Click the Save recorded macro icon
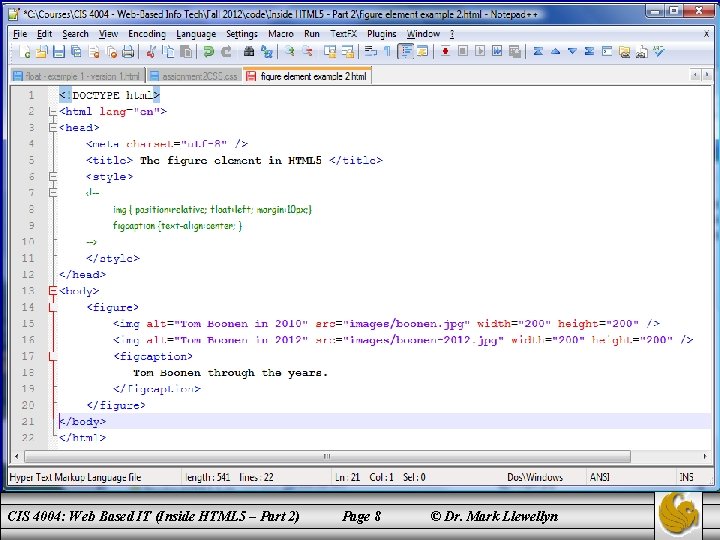This screenshot has width=720, height=540. pyautogui.click(x=515, y=52)
